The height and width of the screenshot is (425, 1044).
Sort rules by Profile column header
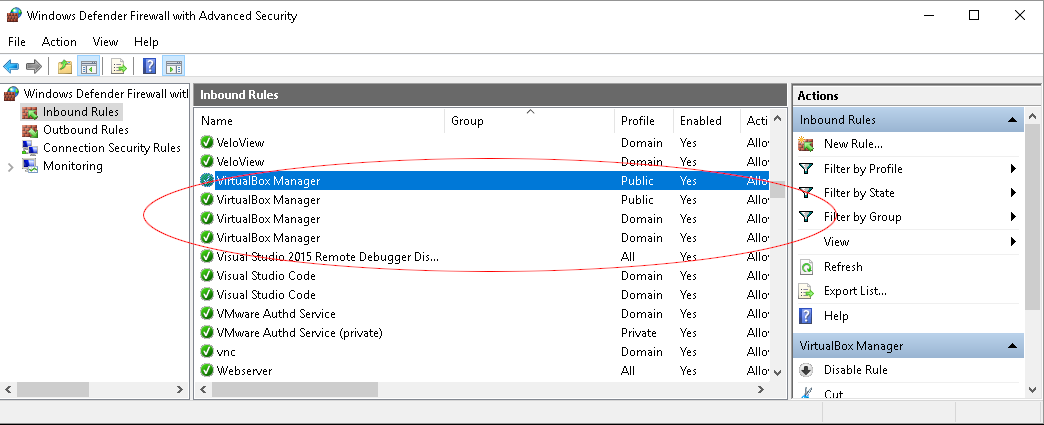pyautogui.click(x=643, y=121)
